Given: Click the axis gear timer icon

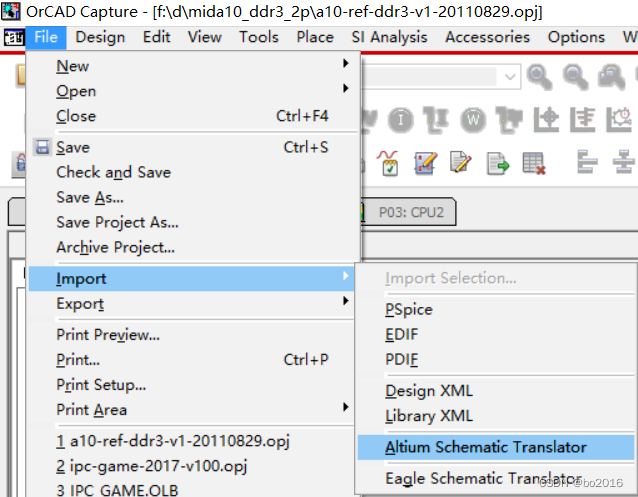Looking at the screenshot, I should (x=618, y=120).
